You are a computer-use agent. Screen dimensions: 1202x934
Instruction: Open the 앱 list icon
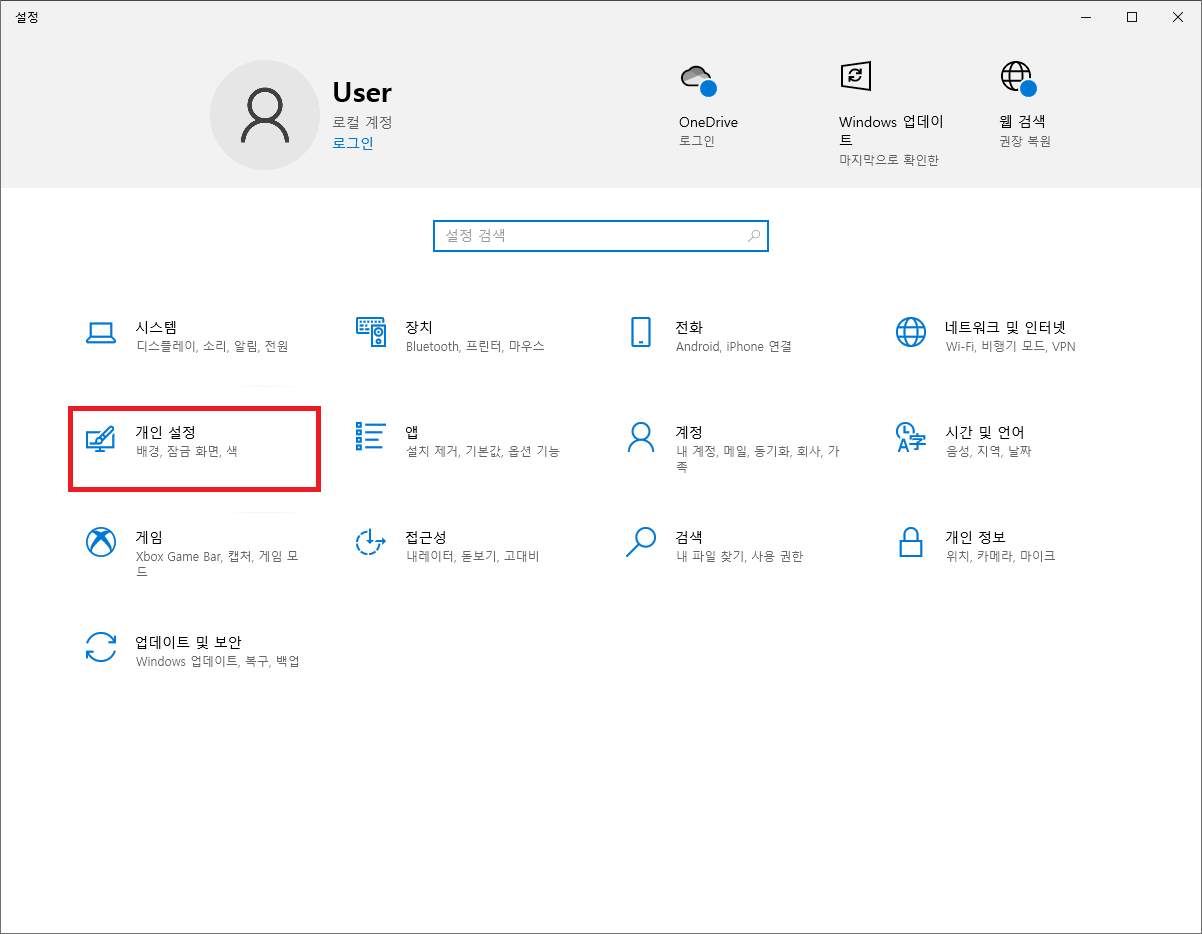(x=371, y=437)
